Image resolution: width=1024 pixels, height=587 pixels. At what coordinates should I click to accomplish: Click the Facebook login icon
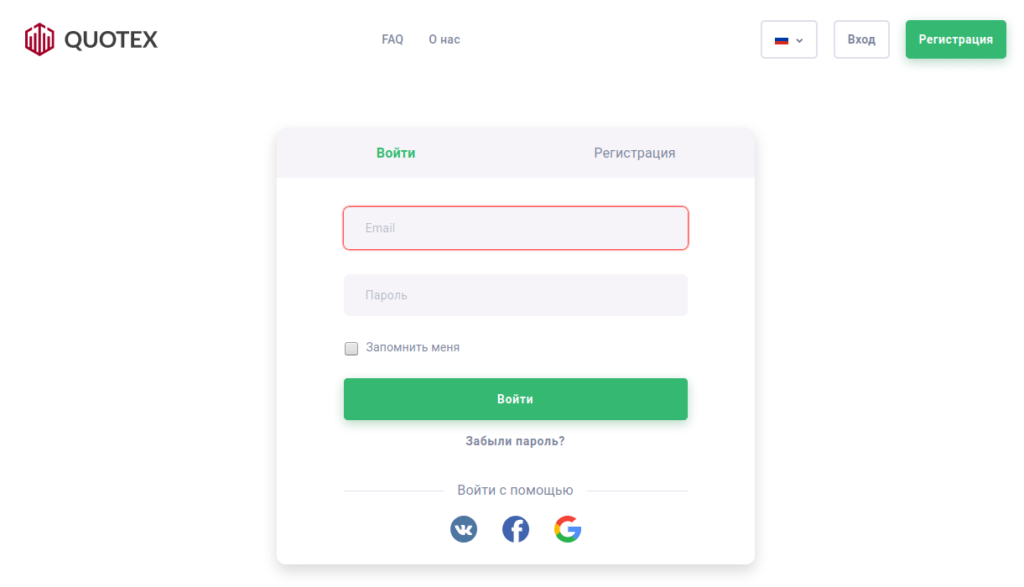click(515, 529)
